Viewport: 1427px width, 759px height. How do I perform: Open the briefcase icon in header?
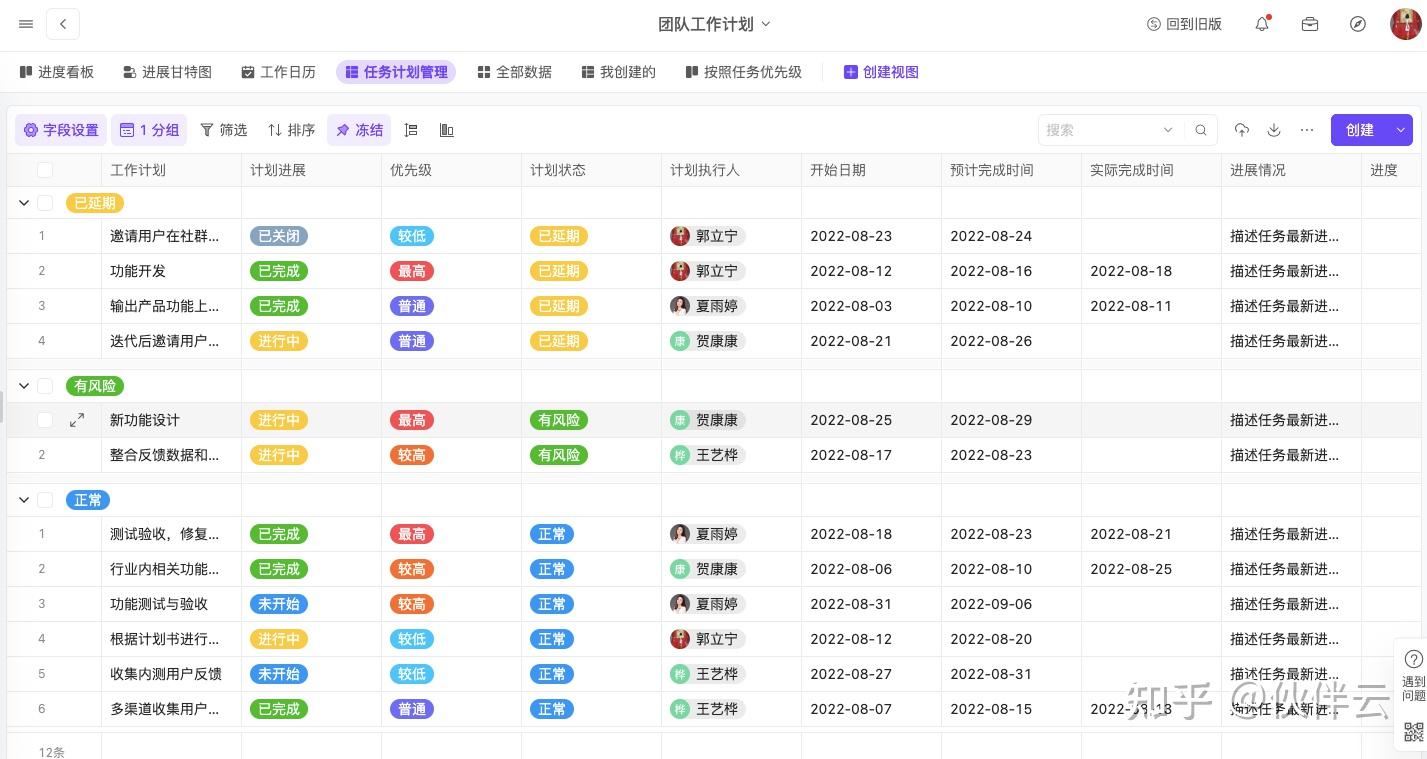[x=1310, y=24]
